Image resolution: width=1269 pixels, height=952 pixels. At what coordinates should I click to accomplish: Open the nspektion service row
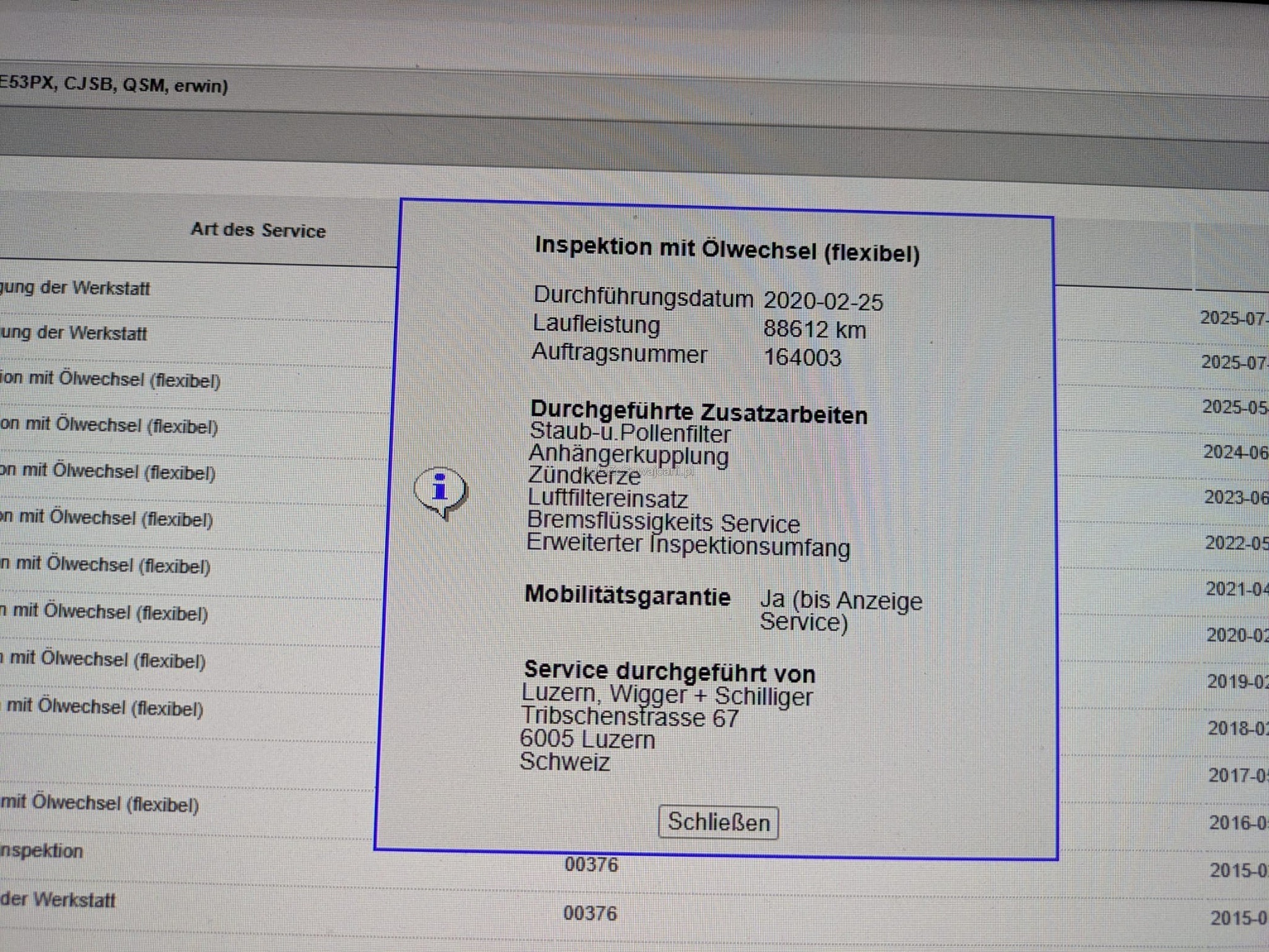point(42,851)
